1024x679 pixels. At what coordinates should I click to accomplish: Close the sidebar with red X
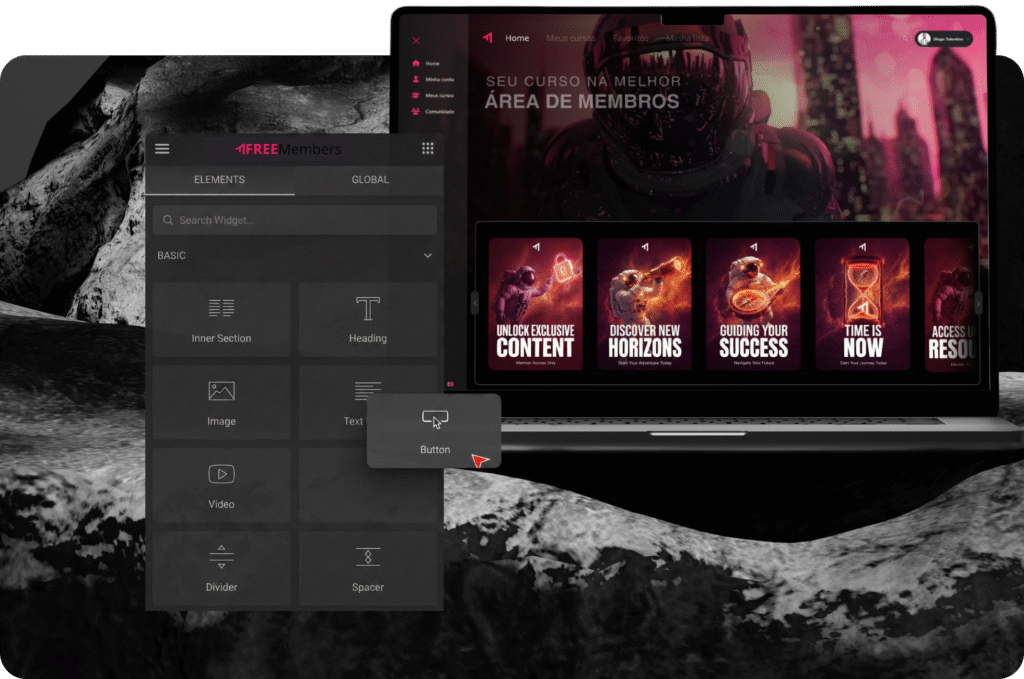click(x=416, y=41)
